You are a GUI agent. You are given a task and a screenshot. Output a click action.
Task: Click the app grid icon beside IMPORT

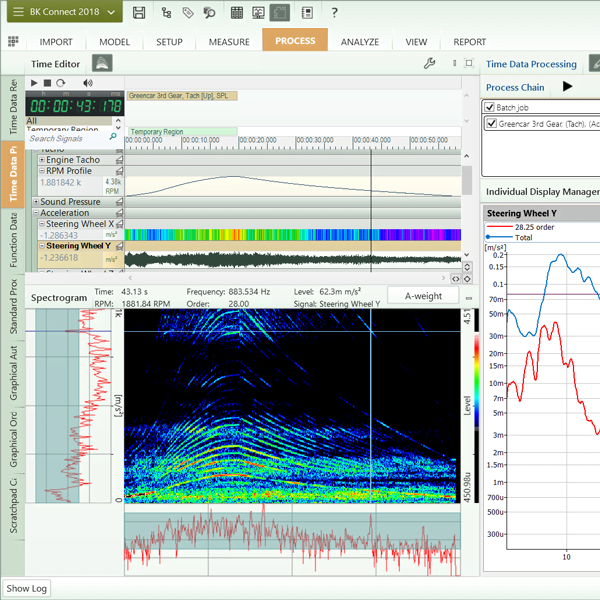coord(13,41)
